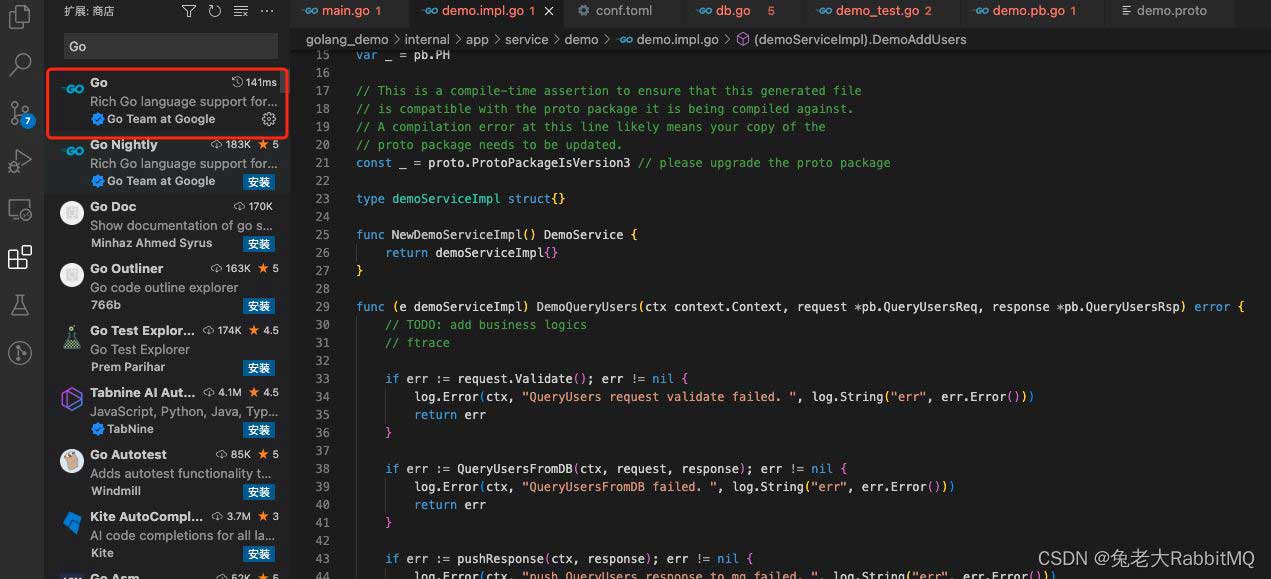Open extensions panel more actions (...) menu
Screen dimensions: 1271x579
point(266,11)
